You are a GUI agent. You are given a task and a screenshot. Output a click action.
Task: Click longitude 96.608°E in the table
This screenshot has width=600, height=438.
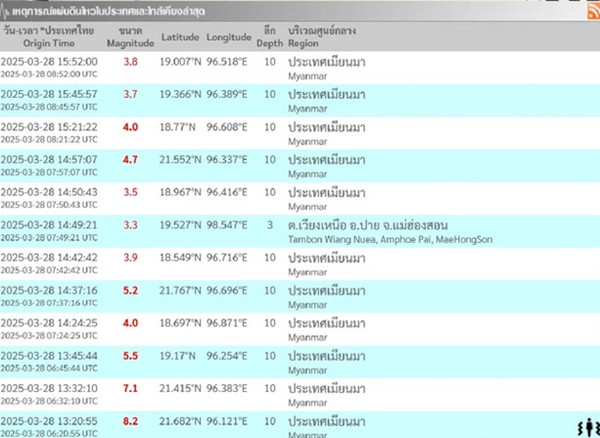tap(229, 127)
